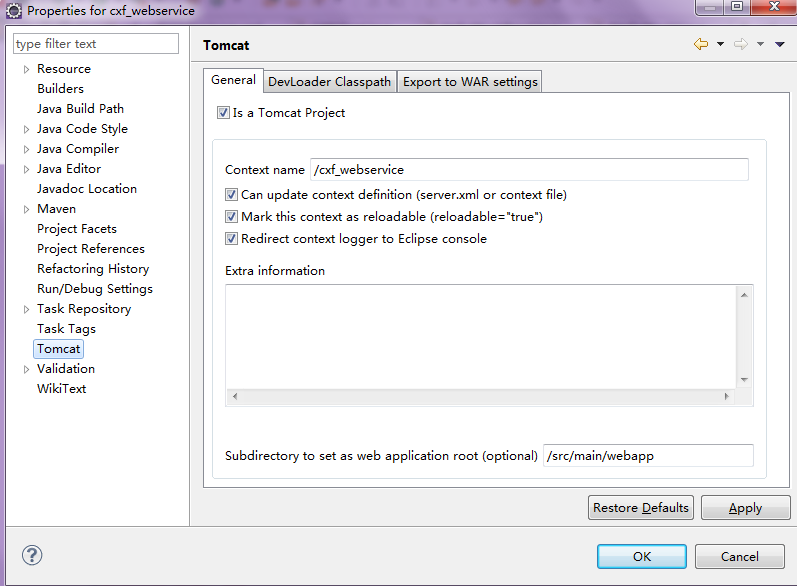Click the Restore Defaults button
The width and height of the screenshot is (797, 586).
point(640,508)
